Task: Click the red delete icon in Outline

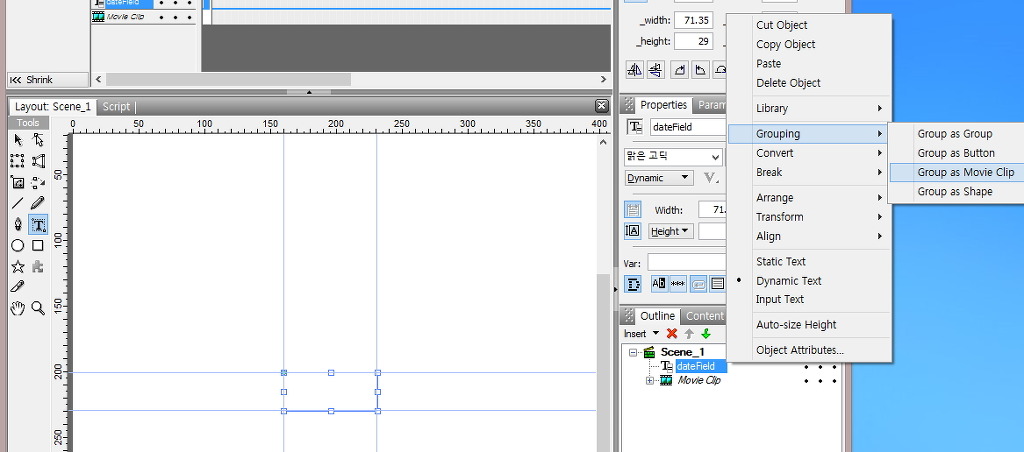Action: point(672,334)
